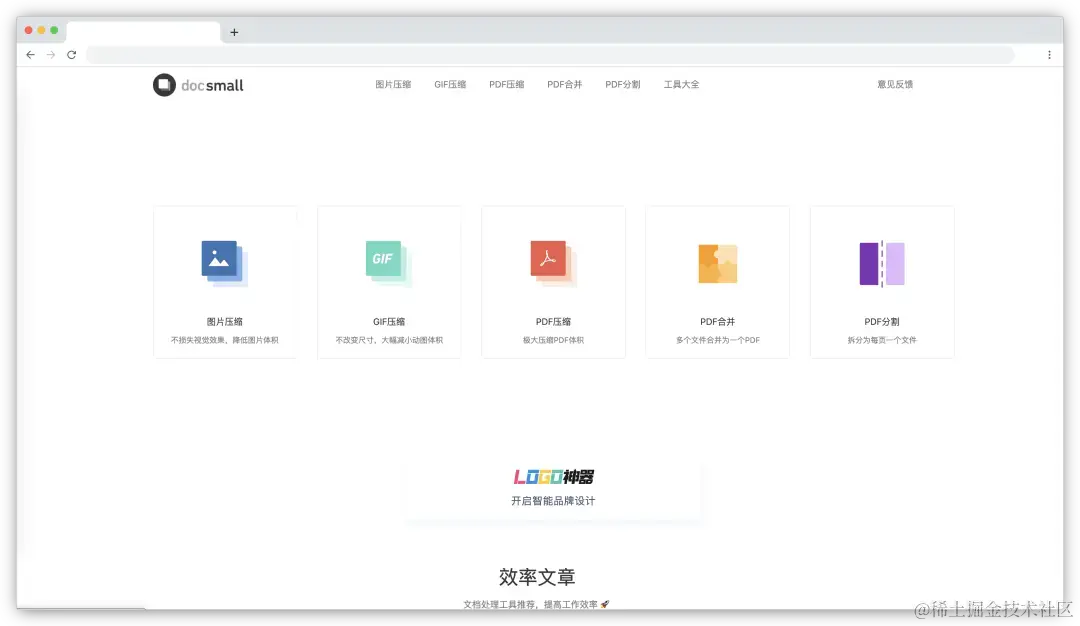1080x626 pixels.
Task: Click the 意见反馈 feedback link
Action: (895, 84)
